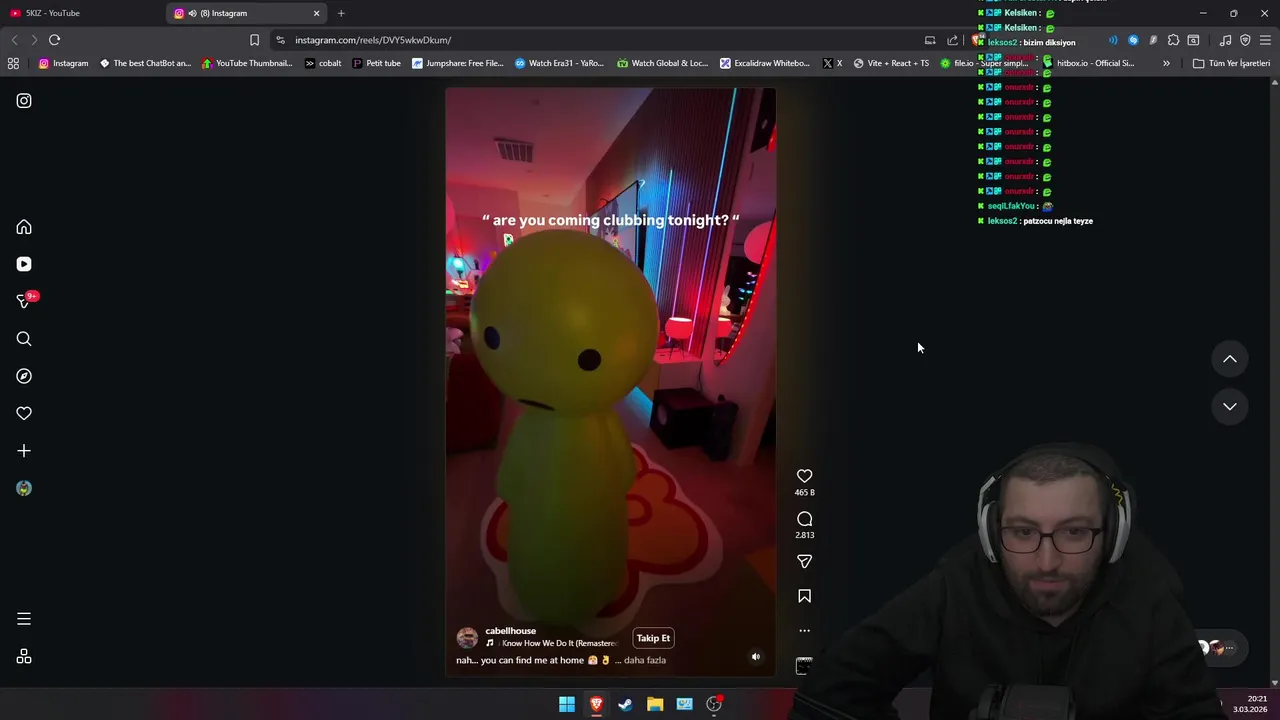Open Steam from the taskbar

[625, 704]
